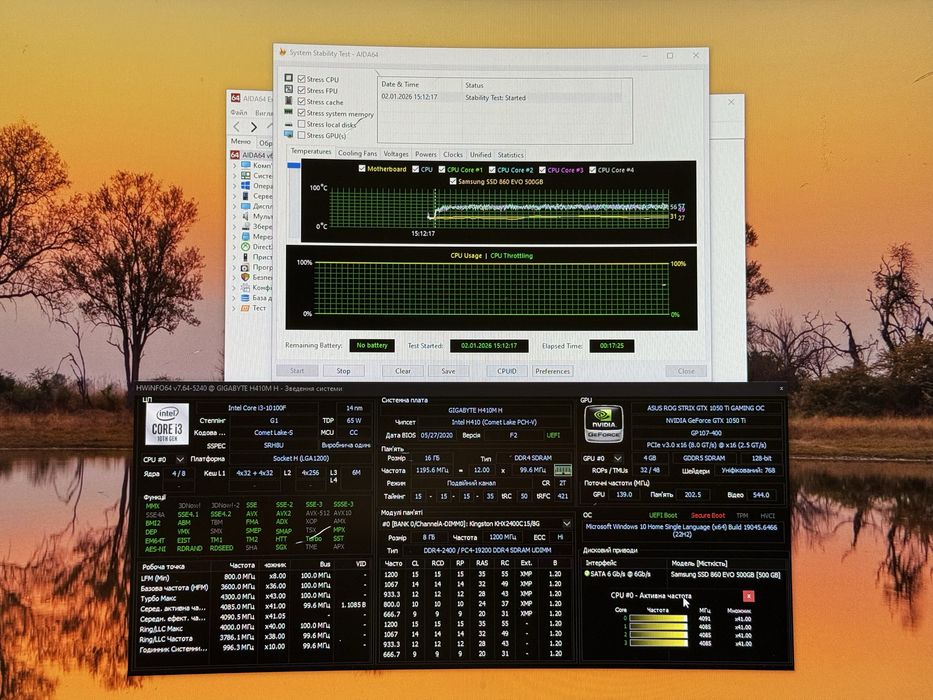Viewport: 933px width, 700px height.
Task: Expand the Тест node in AIDA64 tree
Action: coord(234,308)
